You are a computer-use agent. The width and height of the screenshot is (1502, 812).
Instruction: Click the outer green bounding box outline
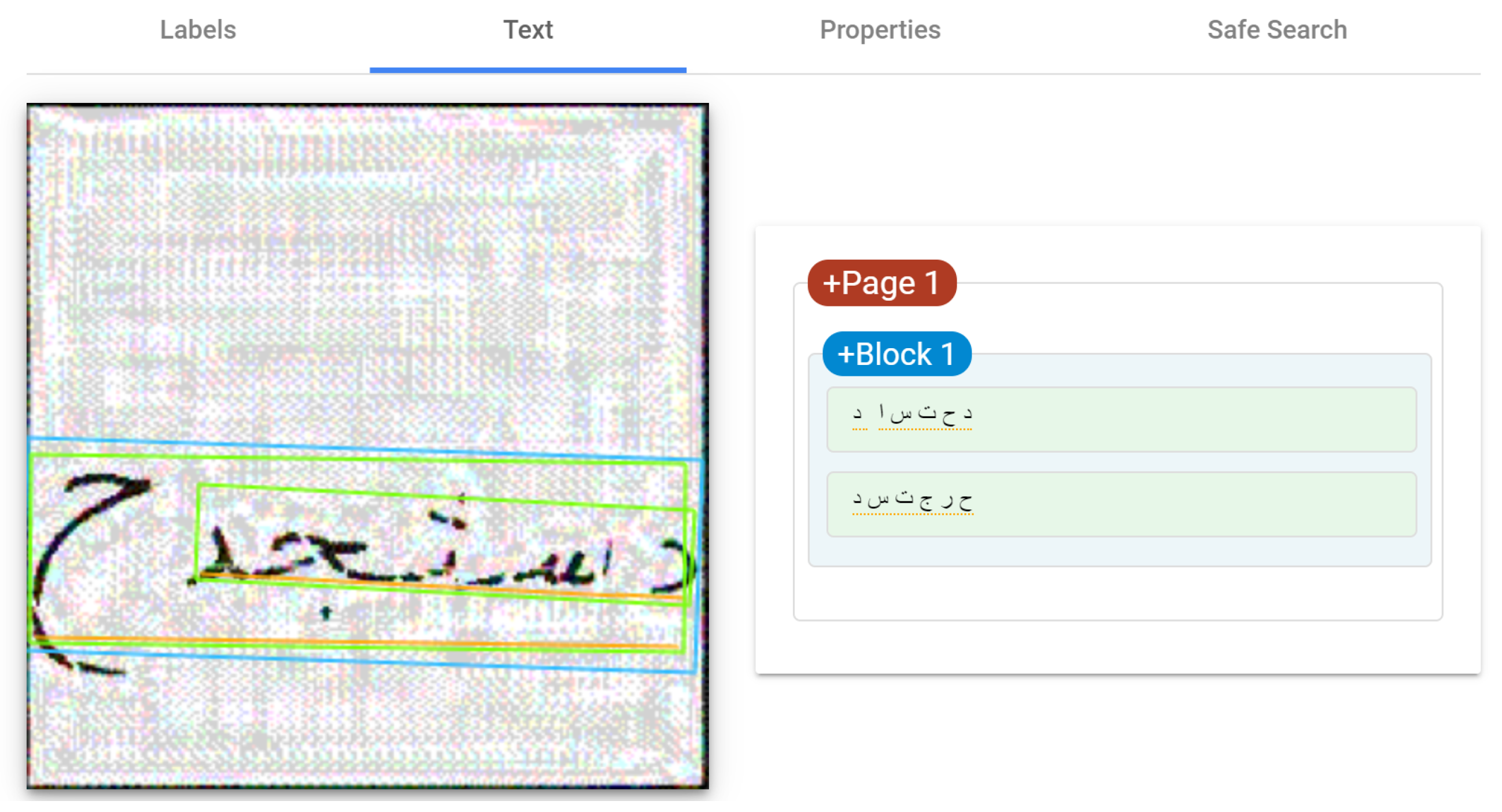[350, 459]
